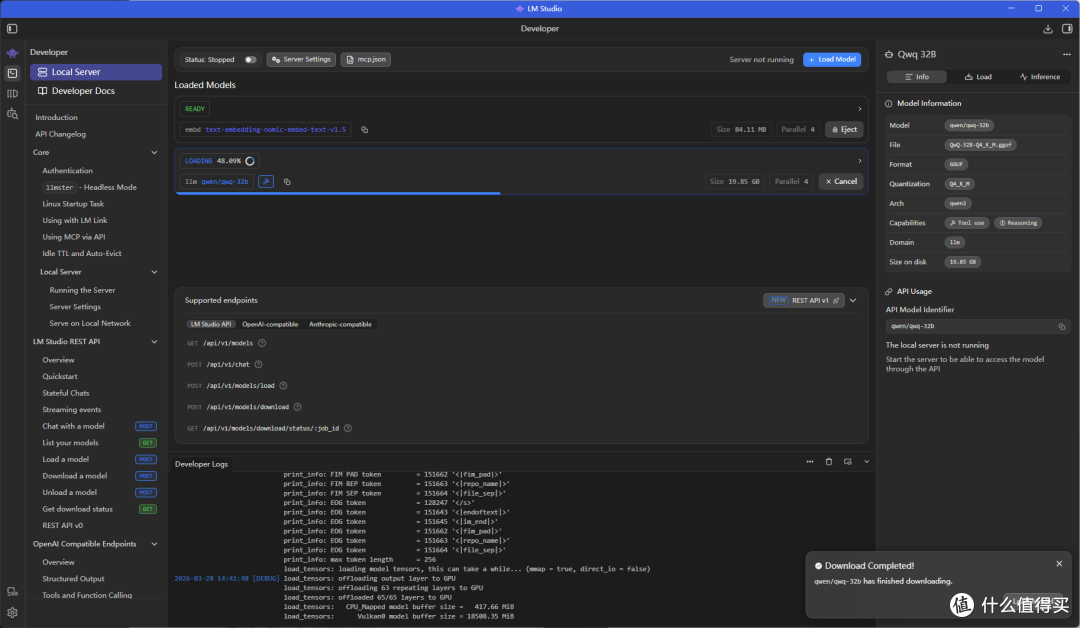Select the LM Studio API endpoints tab
The image size is (1080, 628).
[211, 324]
